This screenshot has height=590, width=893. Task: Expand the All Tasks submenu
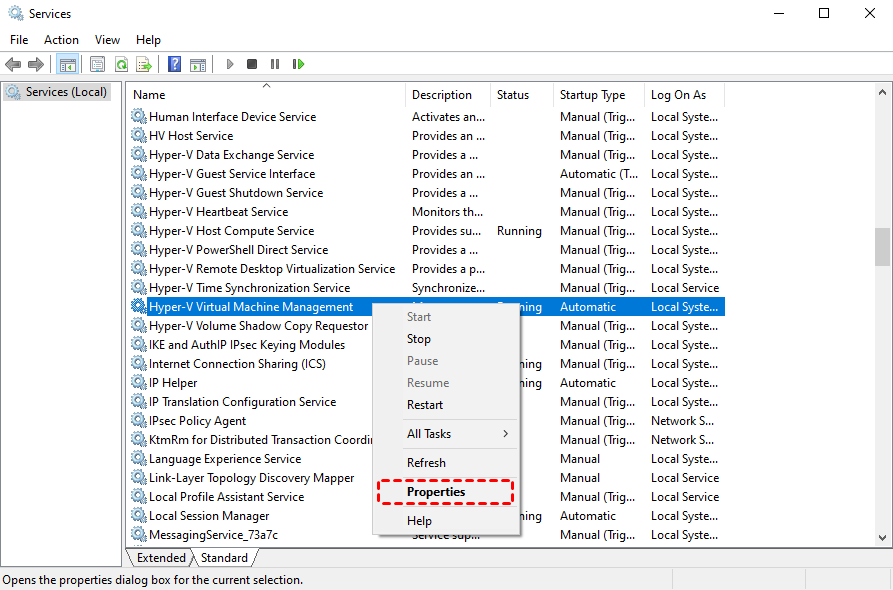coord(432,433)
